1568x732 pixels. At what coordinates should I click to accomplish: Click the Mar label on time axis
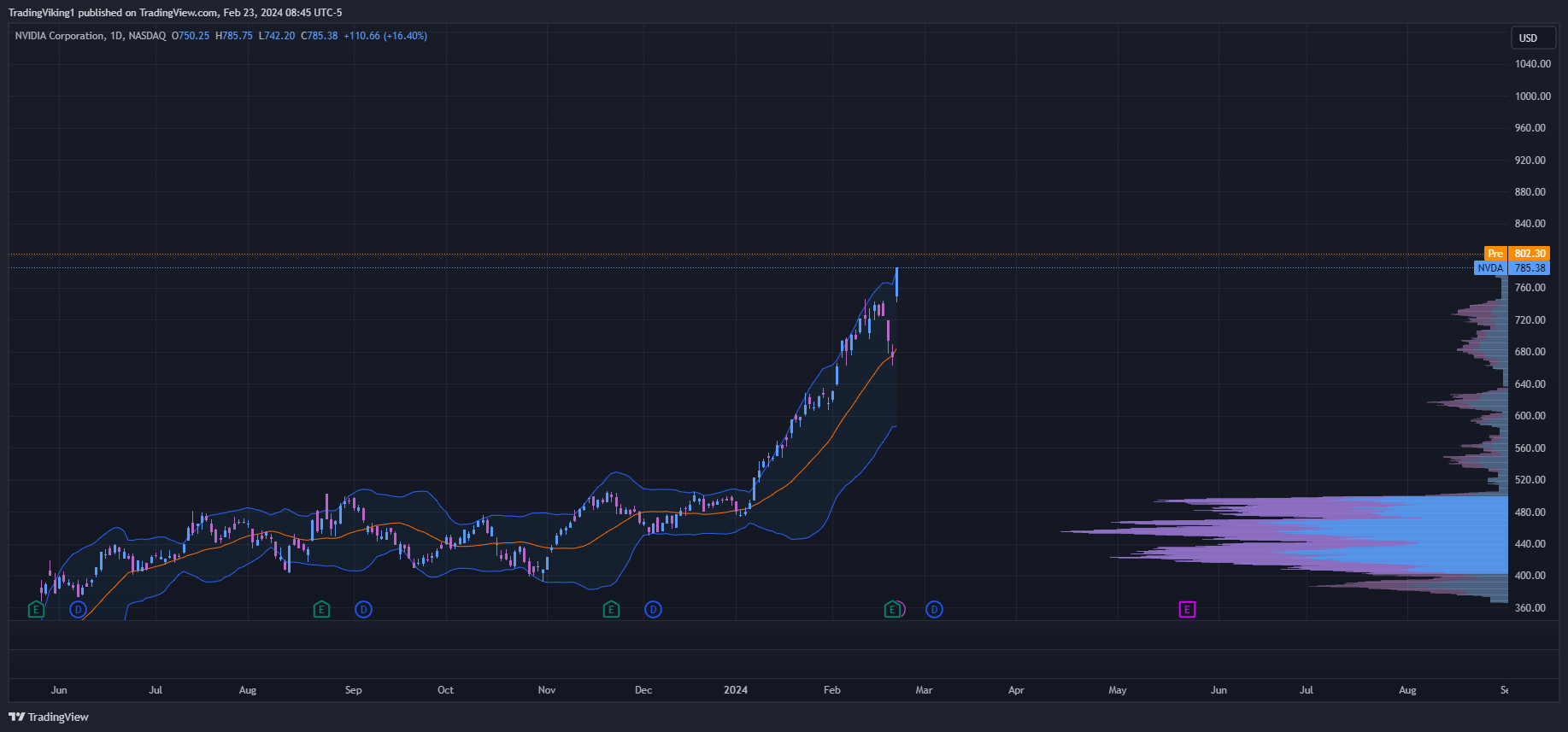pos(924,690)
